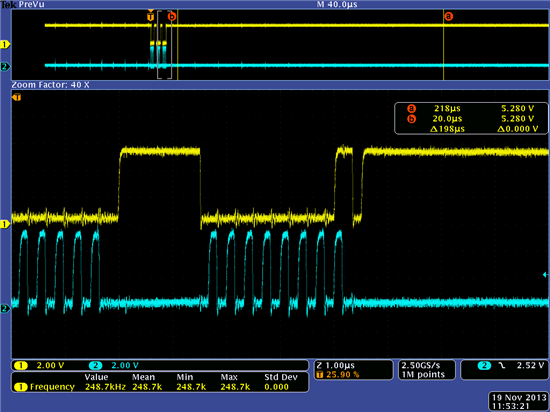Click trigger position icon at zoom window top-left
The height and width of the screenshot is (412, 550).
point(17,97)
